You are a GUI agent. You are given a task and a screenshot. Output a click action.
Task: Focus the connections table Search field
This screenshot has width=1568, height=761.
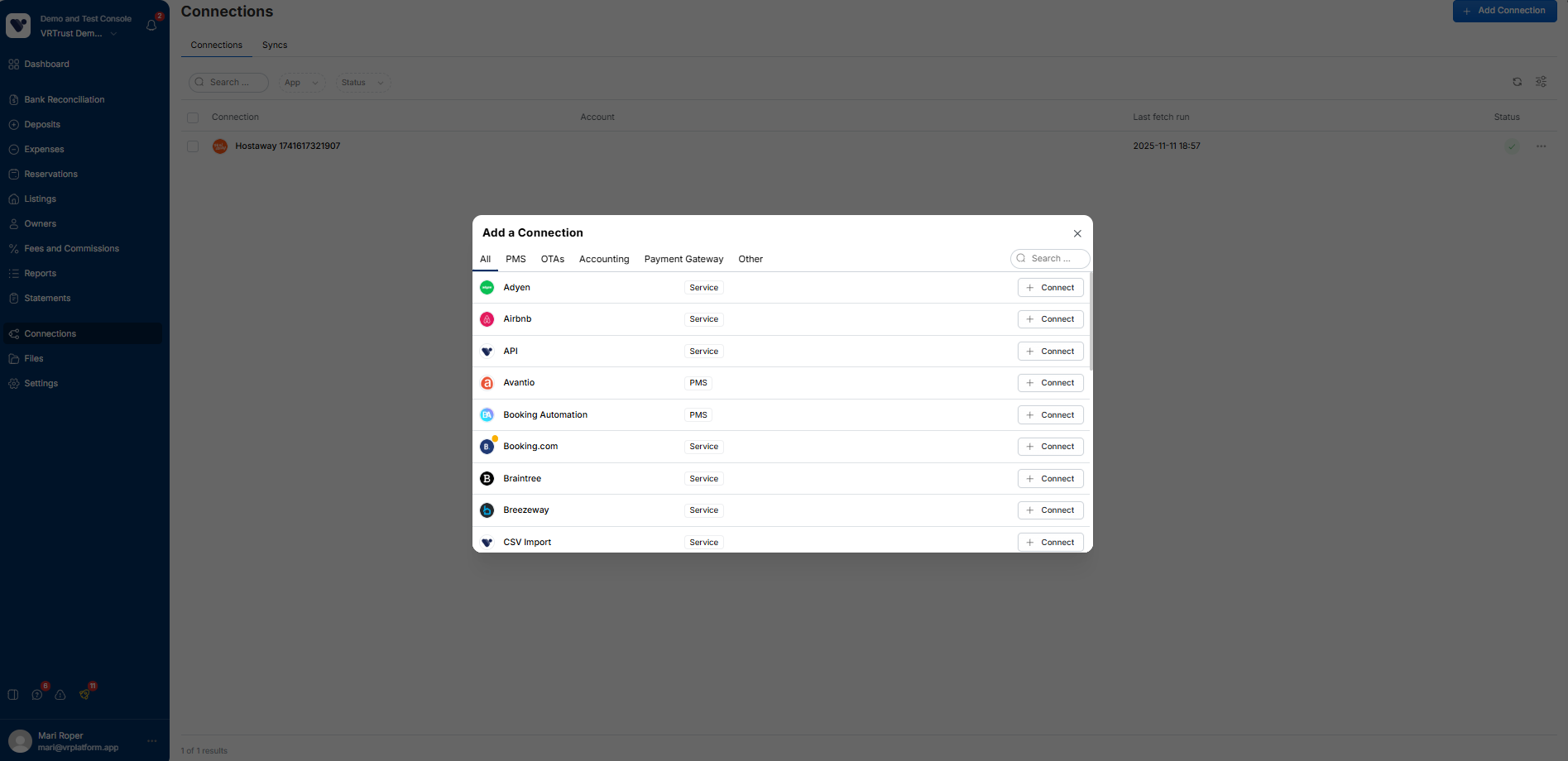tap(228, 83)
